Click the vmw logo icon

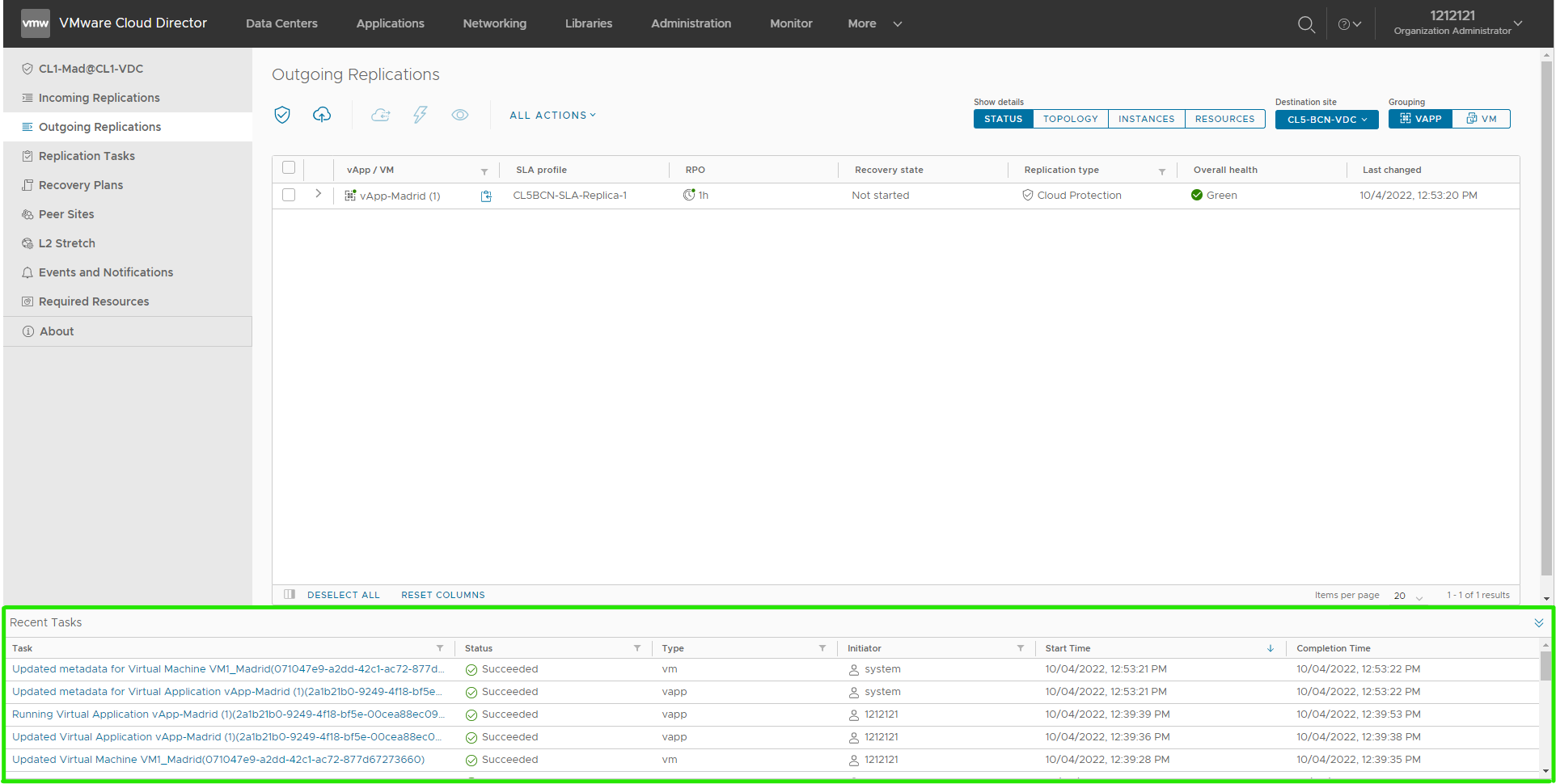[x=36, y=23]
